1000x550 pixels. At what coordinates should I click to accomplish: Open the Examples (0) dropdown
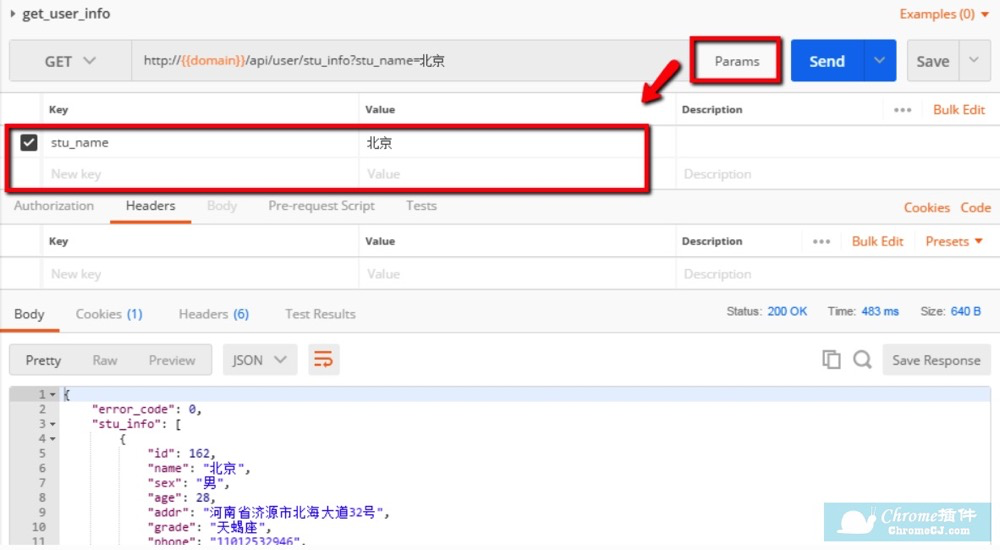pos(944,13)
